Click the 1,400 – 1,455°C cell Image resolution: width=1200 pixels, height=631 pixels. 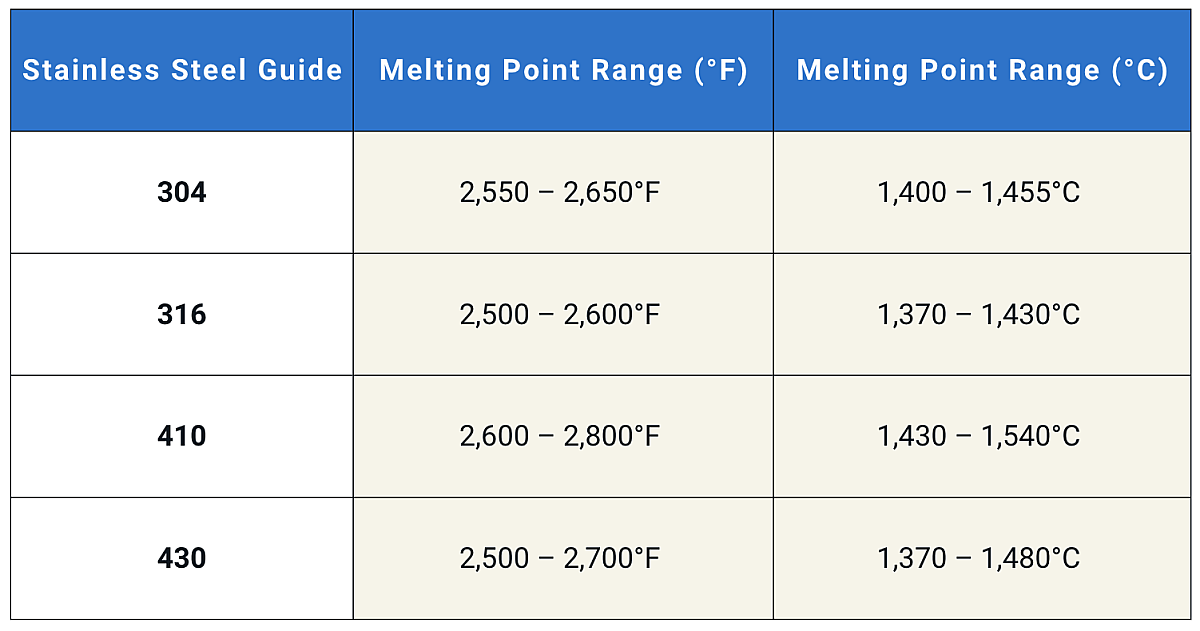click(x=979, y=192)
